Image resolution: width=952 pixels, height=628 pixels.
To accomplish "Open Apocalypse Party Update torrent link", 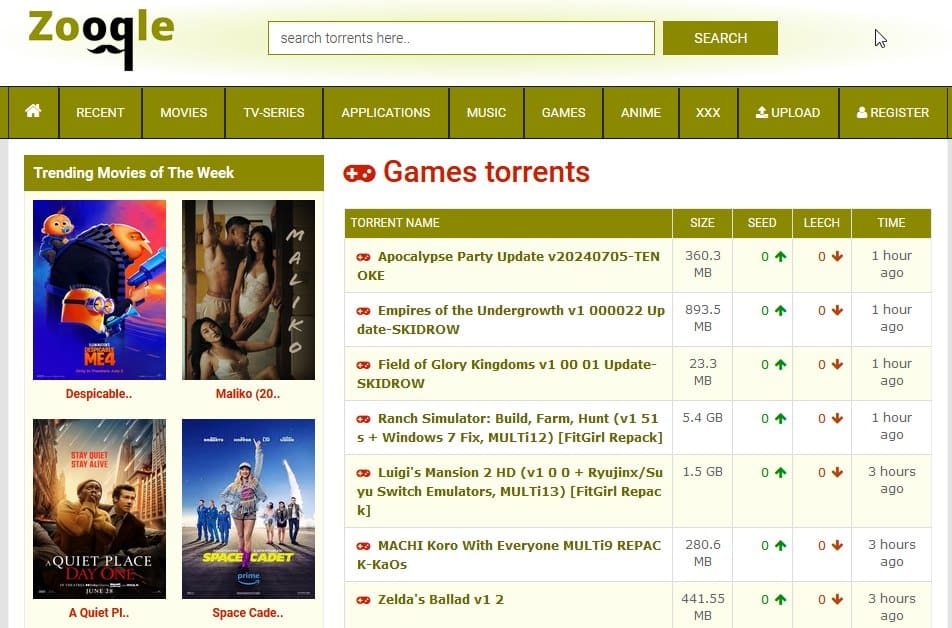I will coord(508,266).
